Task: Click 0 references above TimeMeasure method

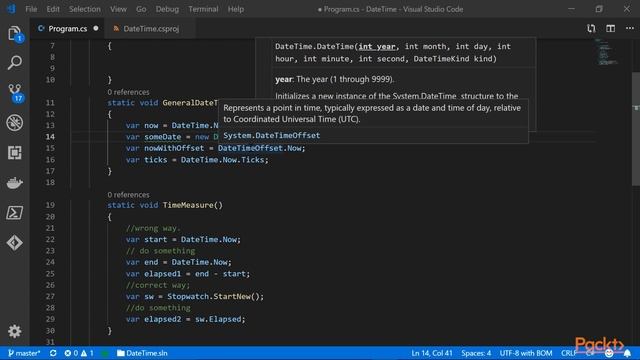Action: click(x=128, y=195)
